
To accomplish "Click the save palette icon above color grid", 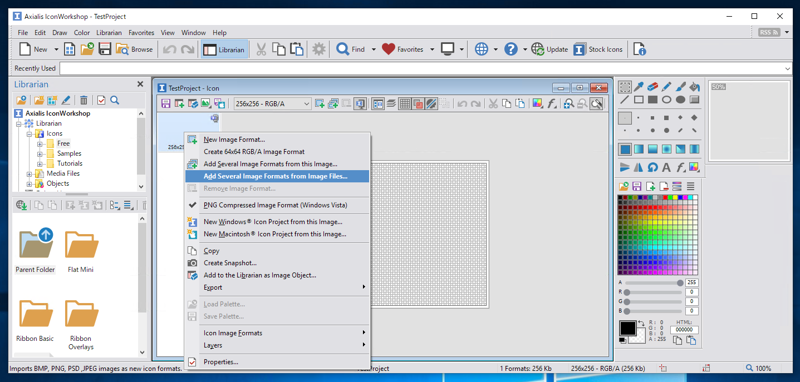I will coord(637,186).
